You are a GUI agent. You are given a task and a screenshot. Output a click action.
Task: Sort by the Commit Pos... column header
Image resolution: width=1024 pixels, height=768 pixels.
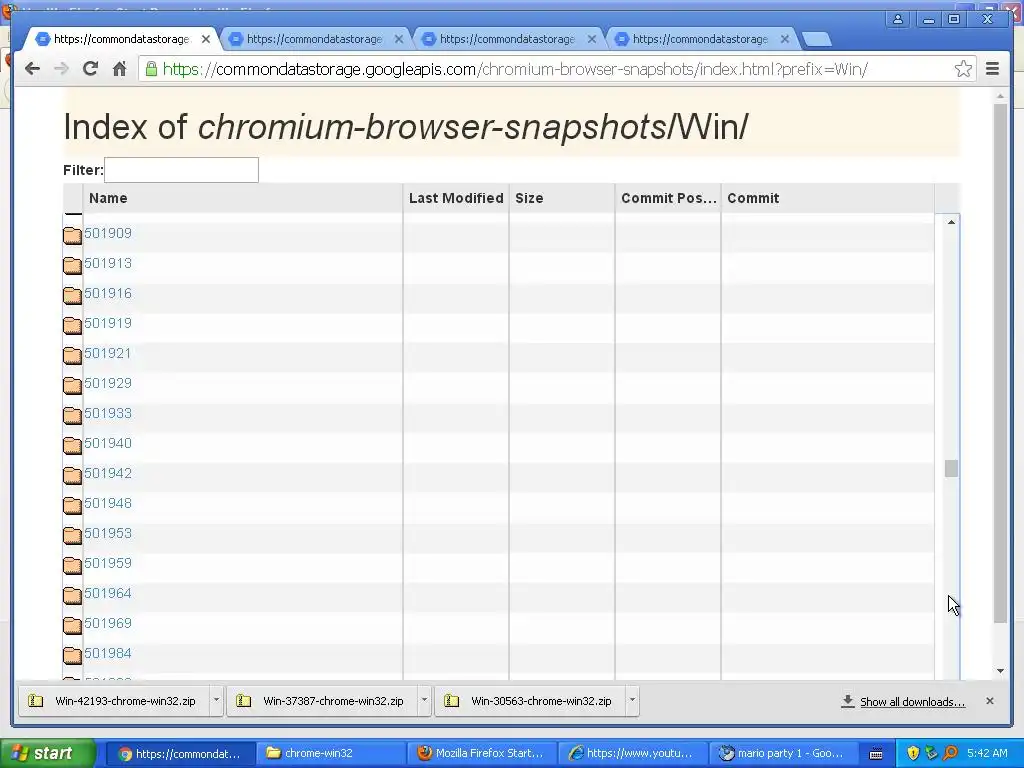point(669,199)
